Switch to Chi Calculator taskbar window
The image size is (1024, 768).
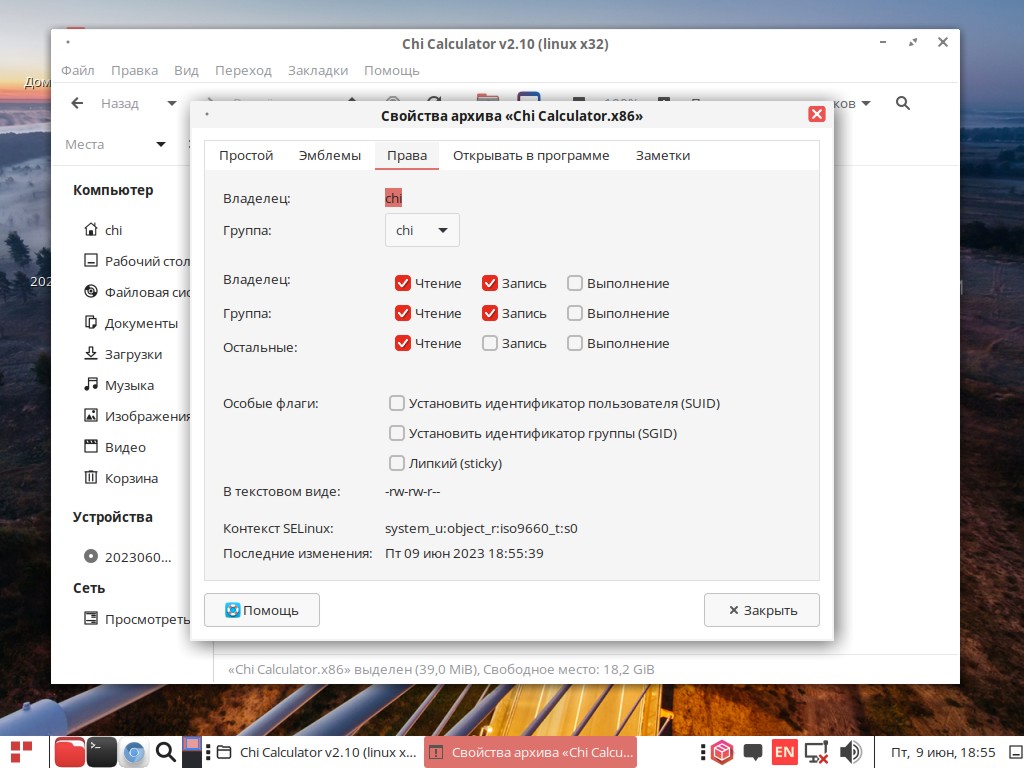tap(317, 752)
